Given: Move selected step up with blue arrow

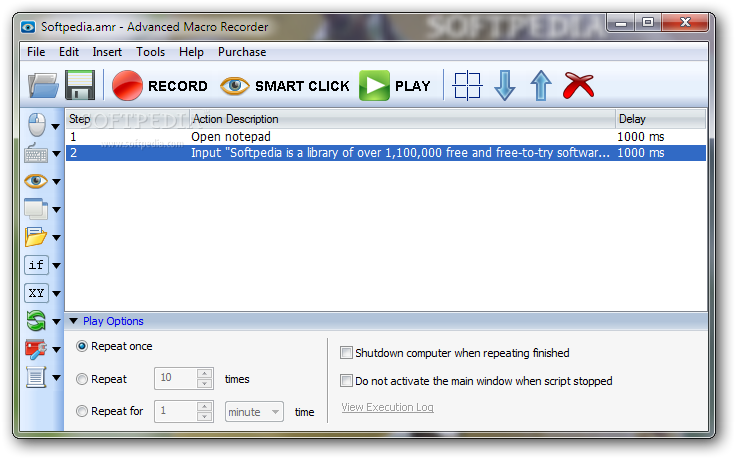Looking at the screenshot, I should 541,86.
